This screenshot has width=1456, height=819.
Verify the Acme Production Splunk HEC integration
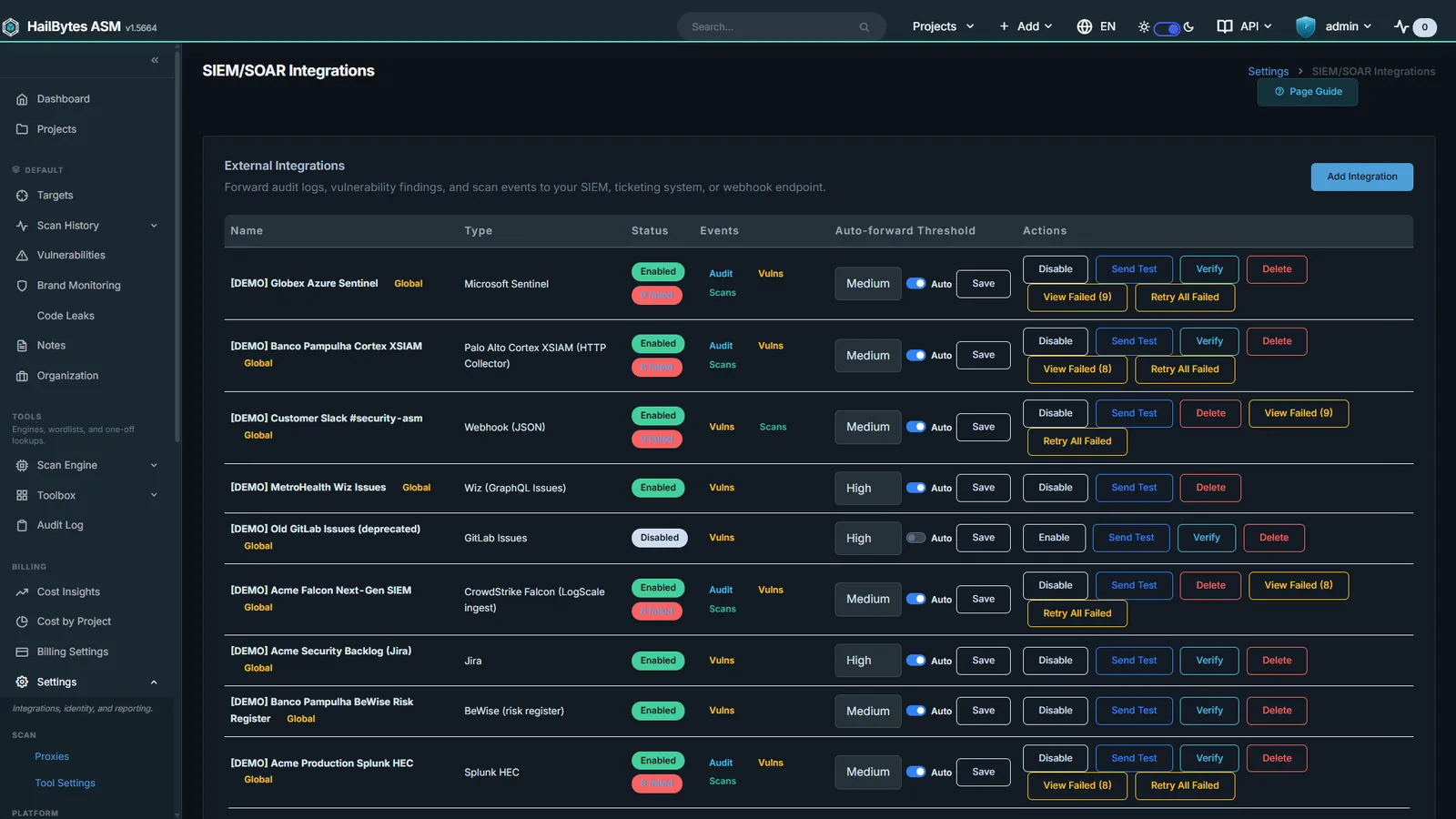(x=1209, y=758)
